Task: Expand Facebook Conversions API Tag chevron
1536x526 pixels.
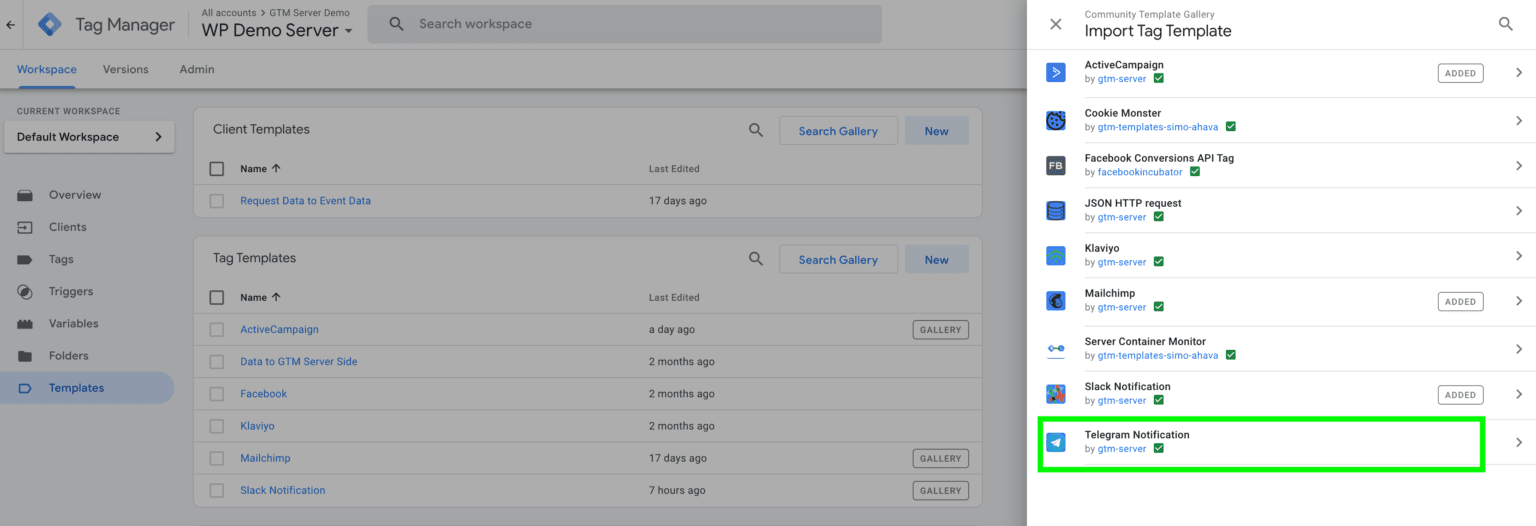Action: (x=1519, y=165)
